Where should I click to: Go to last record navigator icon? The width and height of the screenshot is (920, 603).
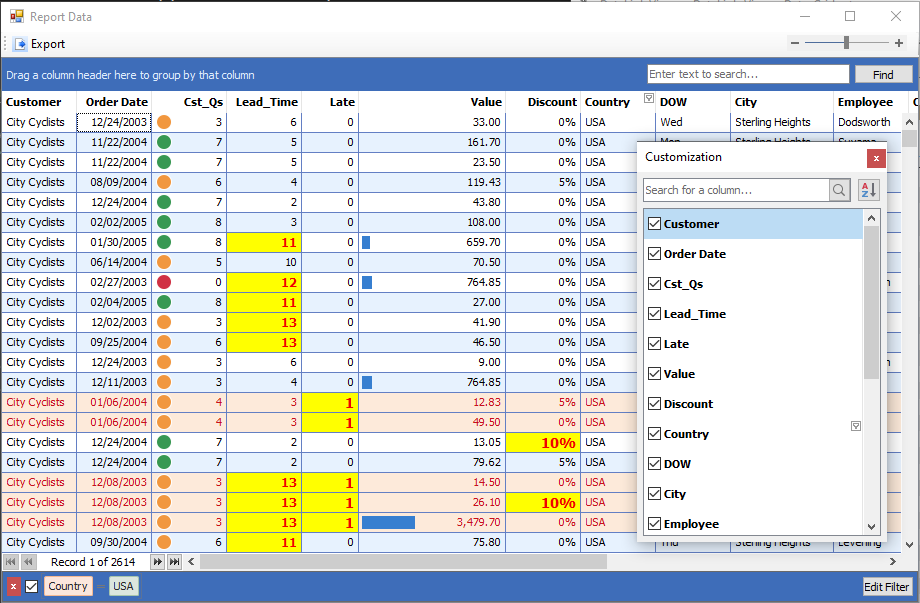point(174,562)
